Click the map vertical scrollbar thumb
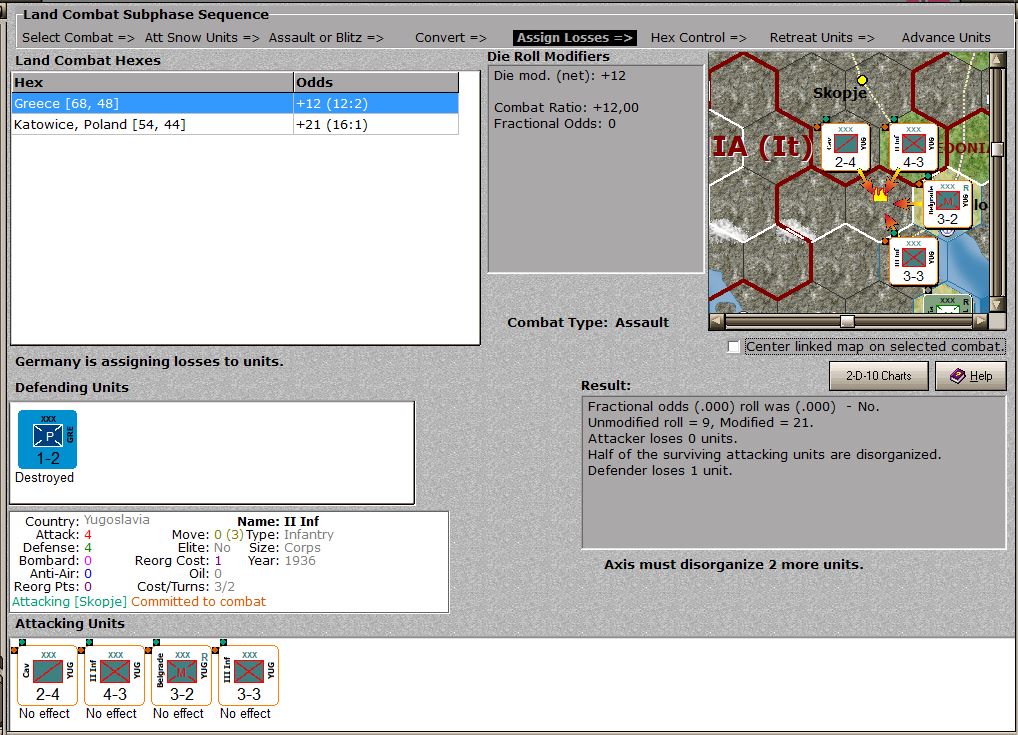The width and height of the screenshot is (1018, 735). [x=997, y=149]
